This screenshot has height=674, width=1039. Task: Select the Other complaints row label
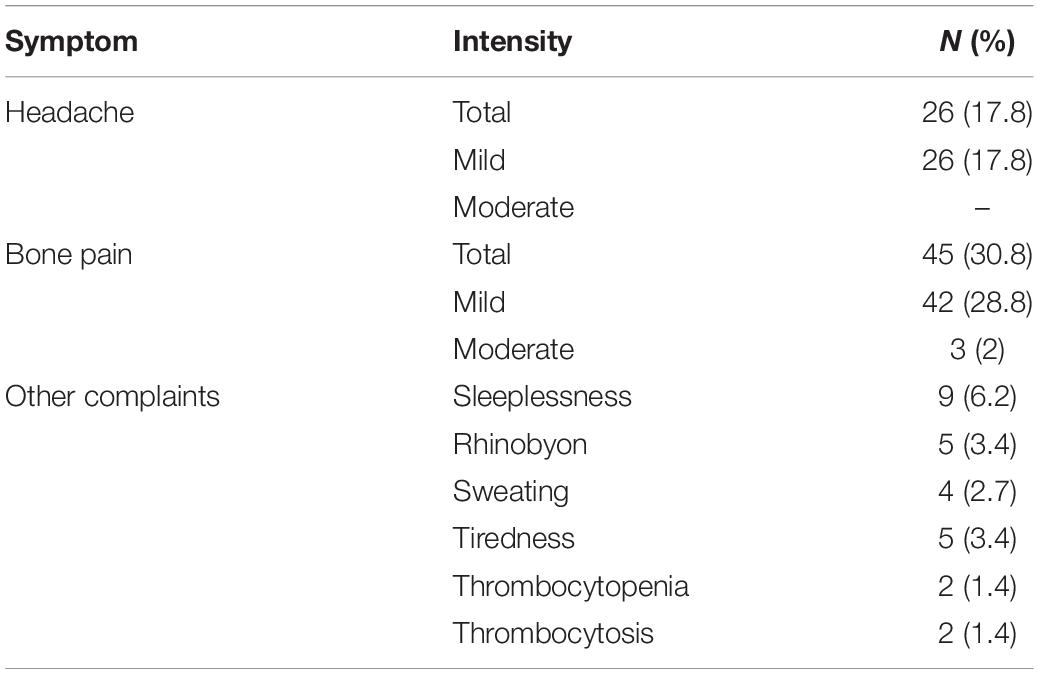point(113,398)
